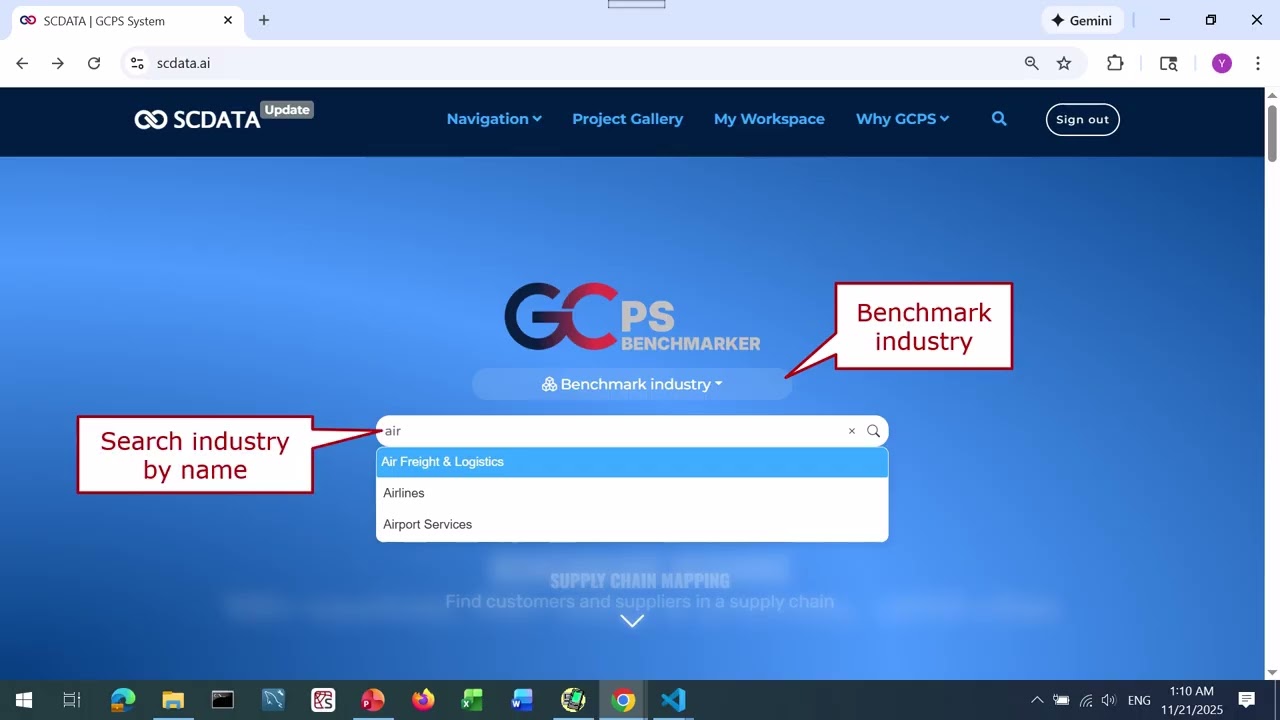This screenshot has width=1280, height=720.
Task: Open Firefox from the taskbar
Action: click(423, 700)
